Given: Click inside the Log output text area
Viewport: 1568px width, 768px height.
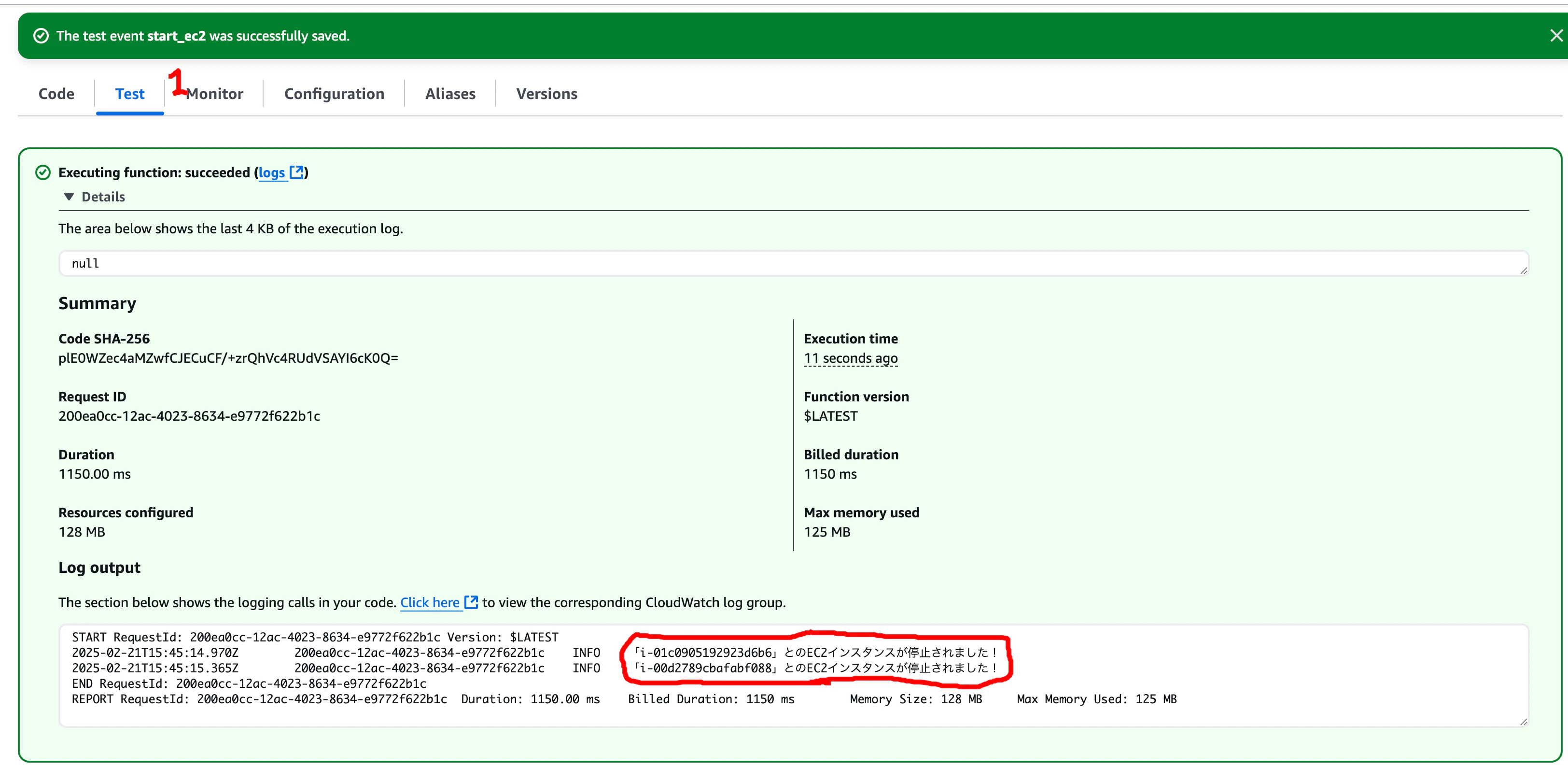Looking at the screenshot, I should (794, 676).
